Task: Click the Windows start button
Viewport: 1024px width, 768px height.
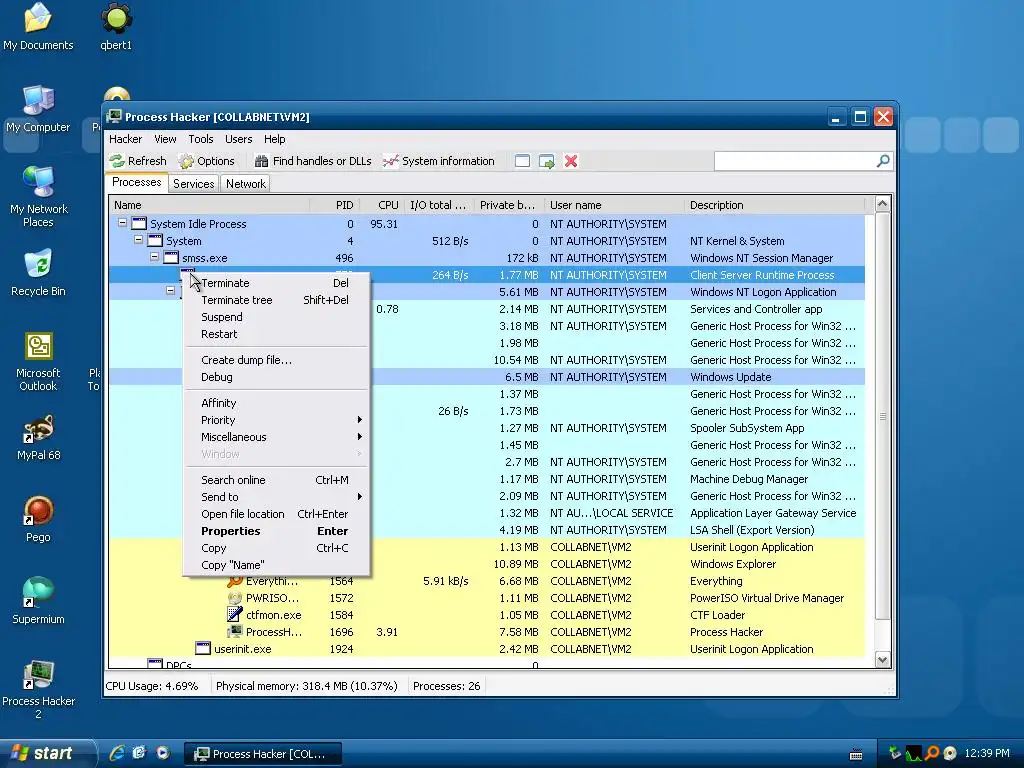Action: tap(47, 753)
